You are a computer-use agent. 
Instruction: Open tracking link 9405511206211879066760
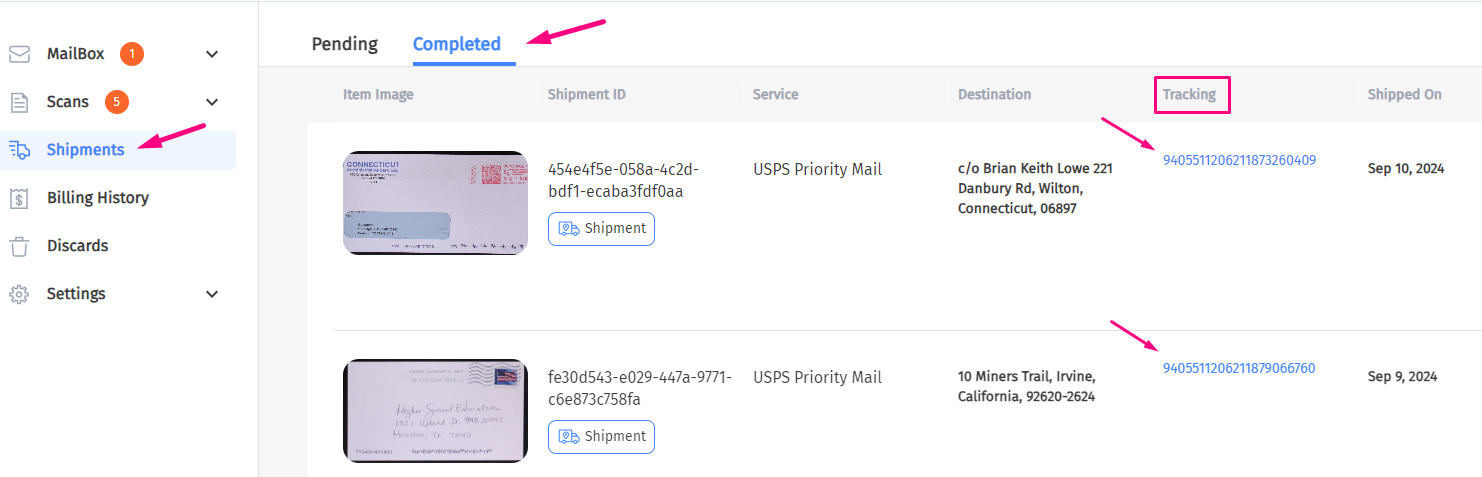coord(1239,368)
